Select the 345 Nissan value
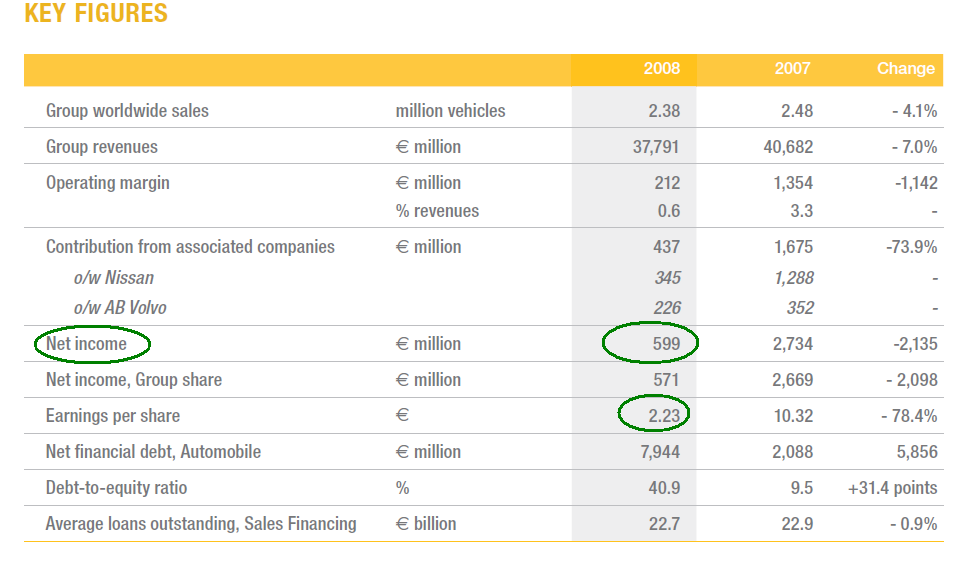The height and width of the screenshot is (567, 962). coord(668,277)
